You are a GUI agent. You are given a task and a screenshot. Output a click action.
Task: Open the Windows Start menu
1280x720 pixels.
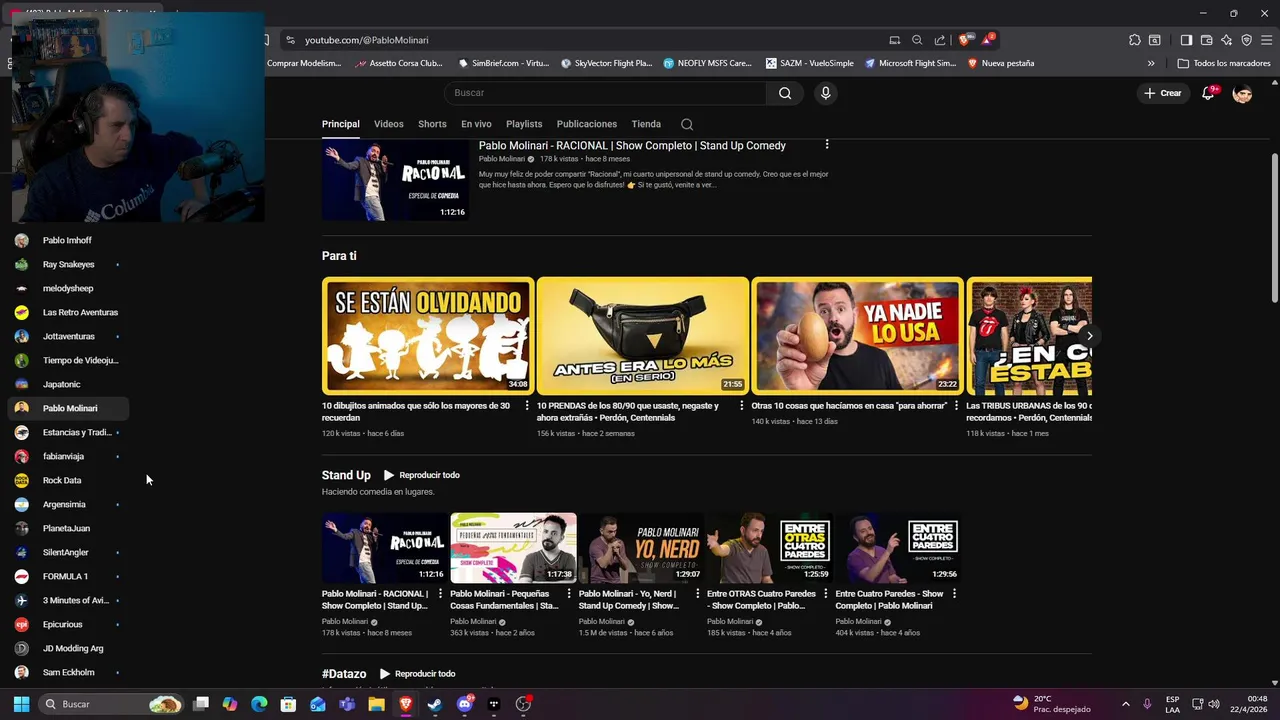(21, 704)
